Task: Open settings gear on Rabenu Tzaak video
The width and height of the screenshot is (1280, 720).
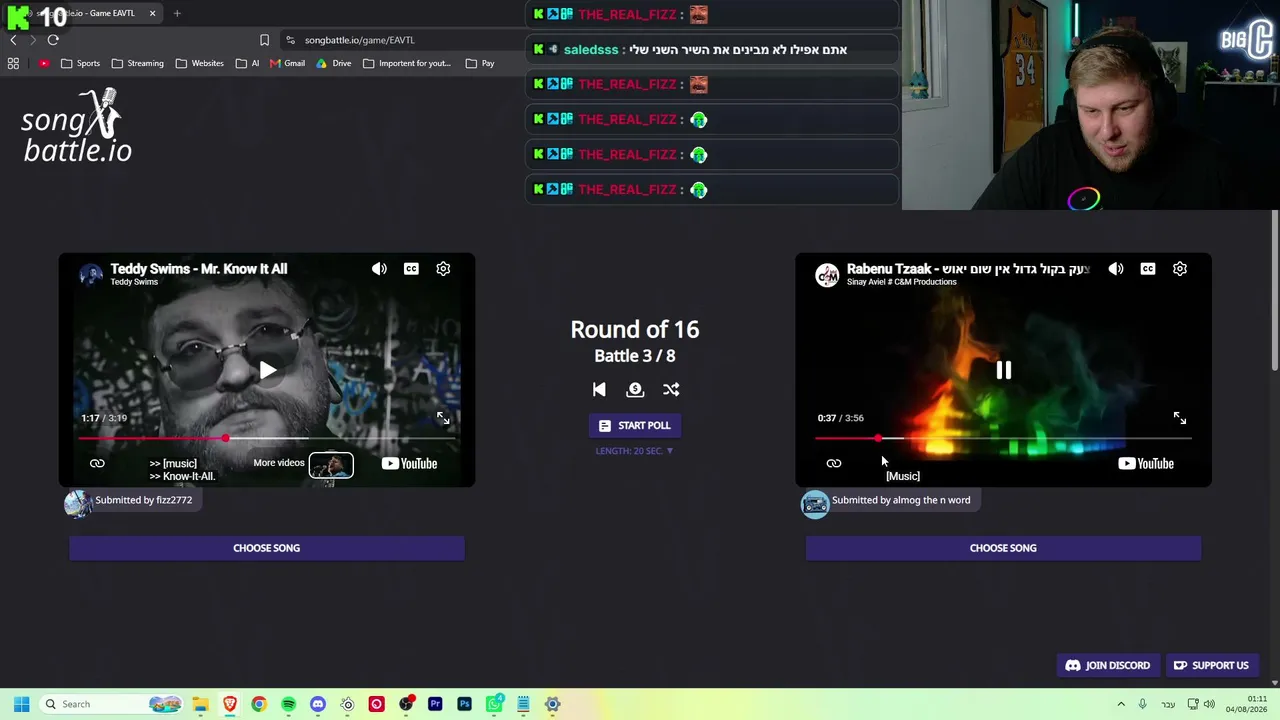Action: point(1180,269)
